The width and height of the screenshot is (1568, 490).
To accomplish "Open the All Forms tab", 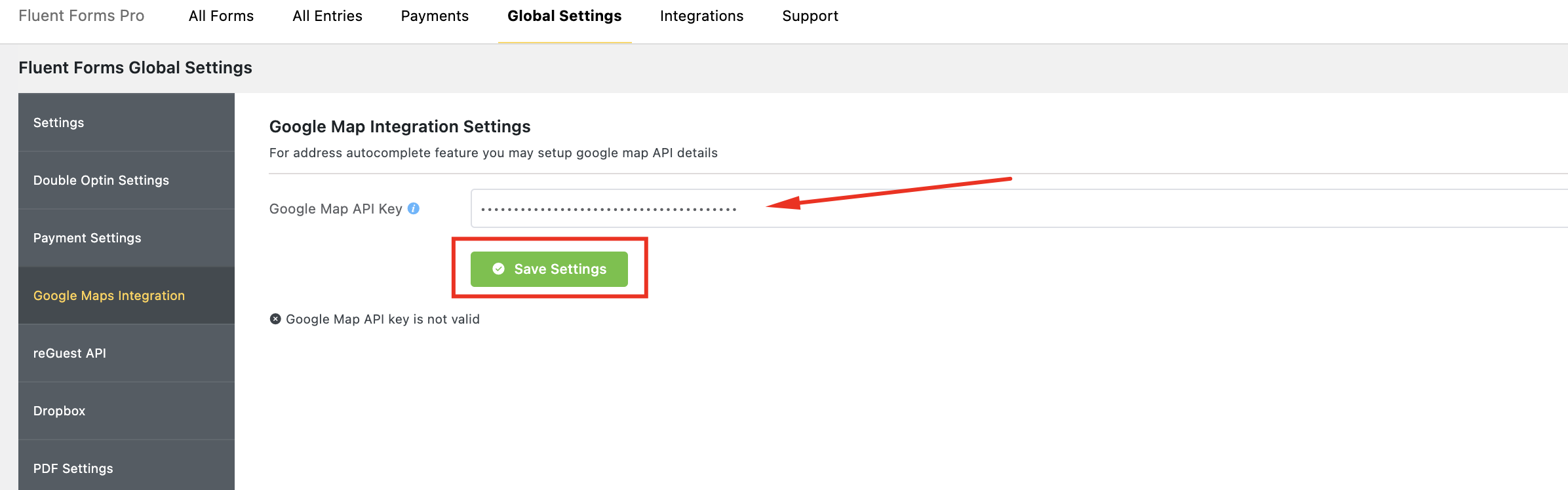I will pos(221,16).
